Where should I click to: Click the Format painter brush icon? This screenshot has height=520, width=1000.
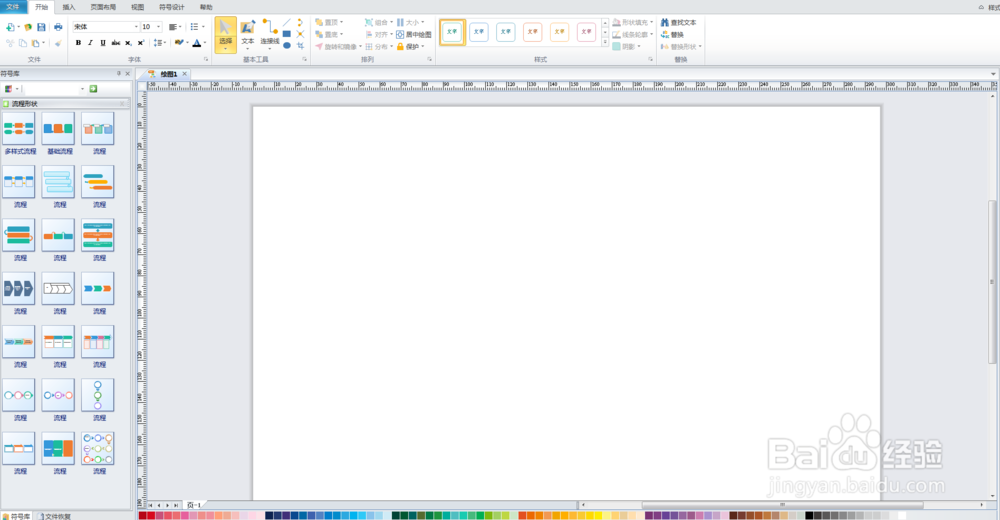pos(58,43)
